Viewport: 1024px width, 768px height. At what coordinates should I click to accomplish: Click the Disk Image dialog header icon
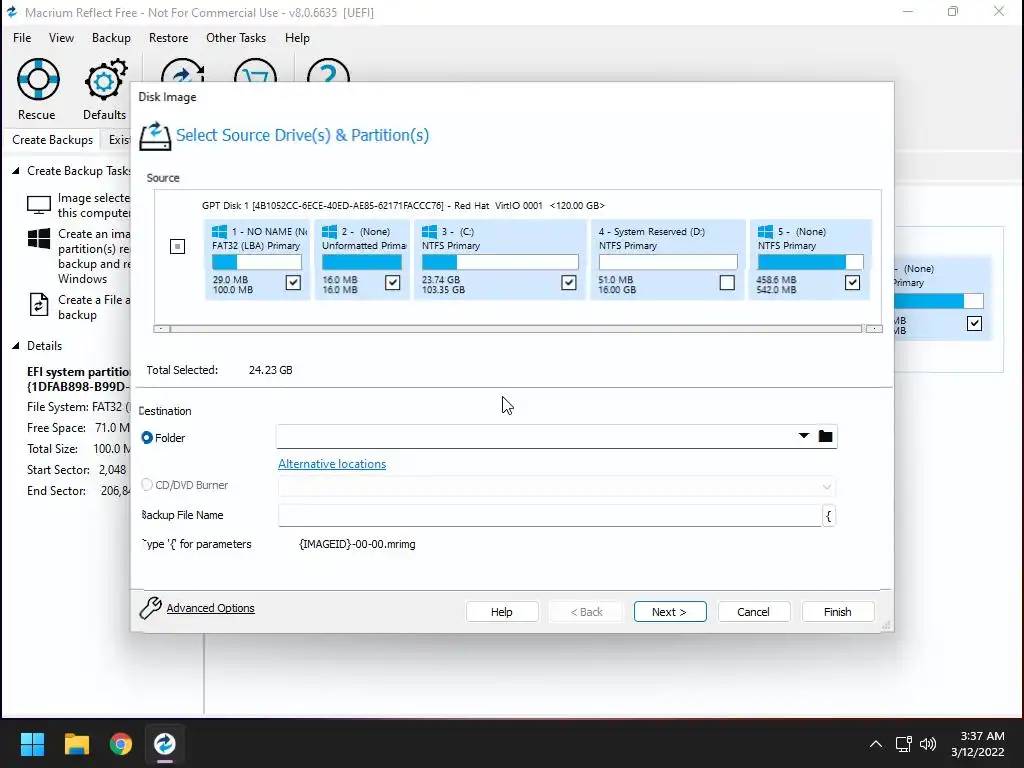coord(155,135)
